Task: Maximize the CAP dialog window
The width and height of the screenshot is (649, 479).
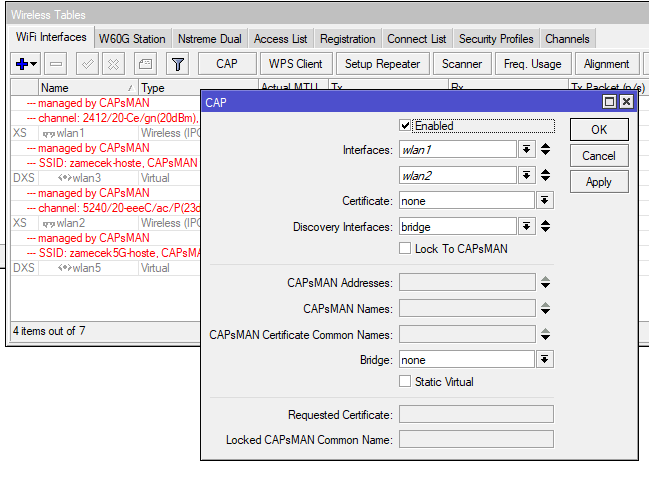Action: 609,102
